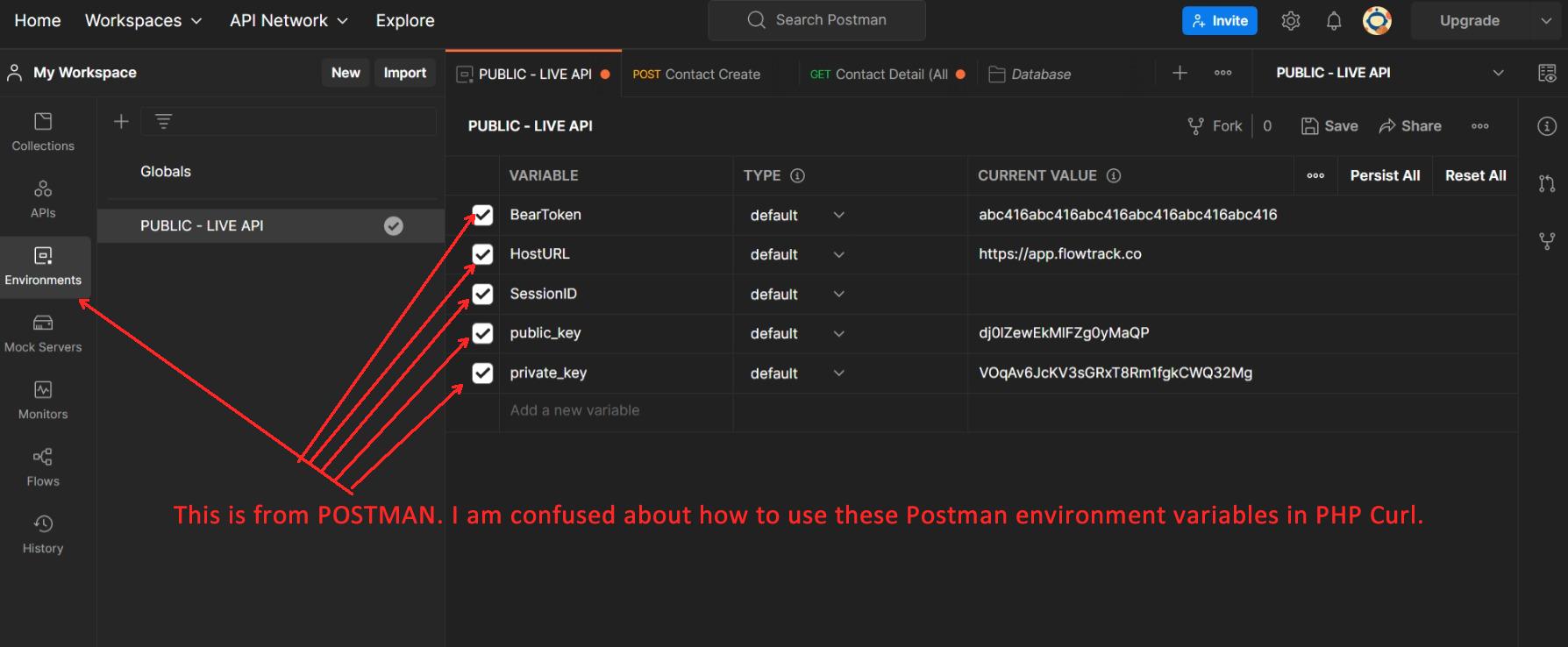Create new environment with plus icon
Screen dimensions: 1568x647
coord(121,121)
